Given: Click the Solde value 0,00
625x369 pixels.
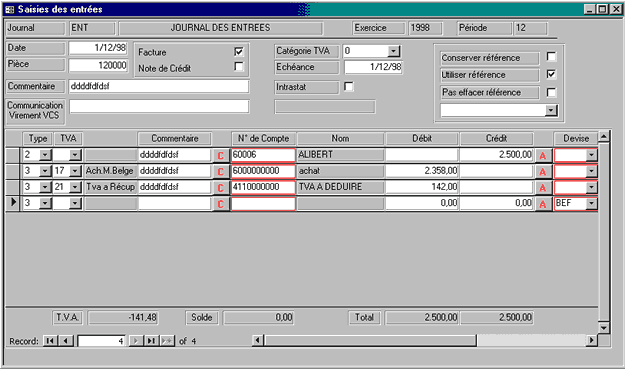Looking at the screenshot, I should tap(258, 318).
